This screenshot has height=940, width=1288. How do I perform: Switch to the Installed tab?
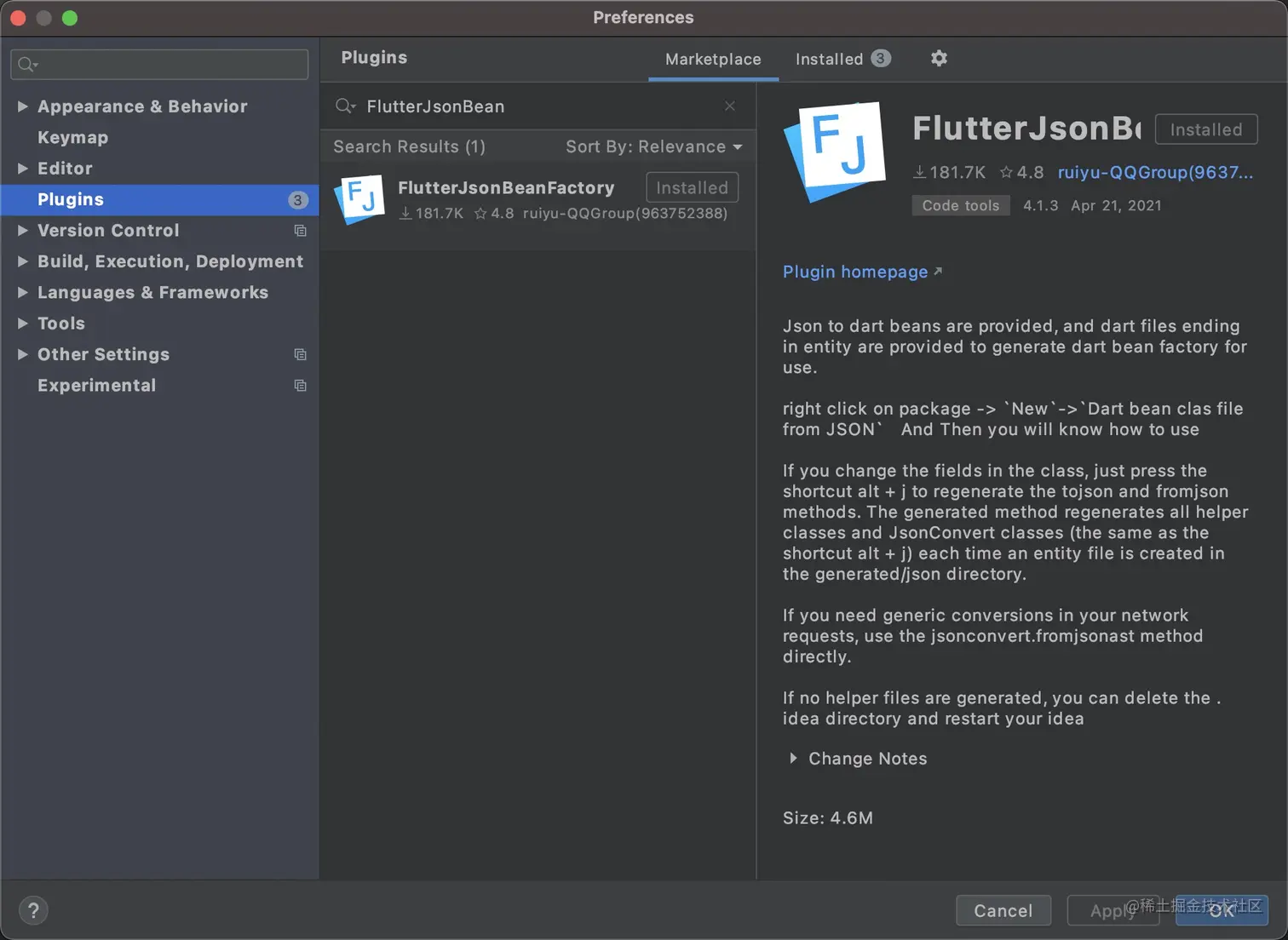tap(842, 59)
